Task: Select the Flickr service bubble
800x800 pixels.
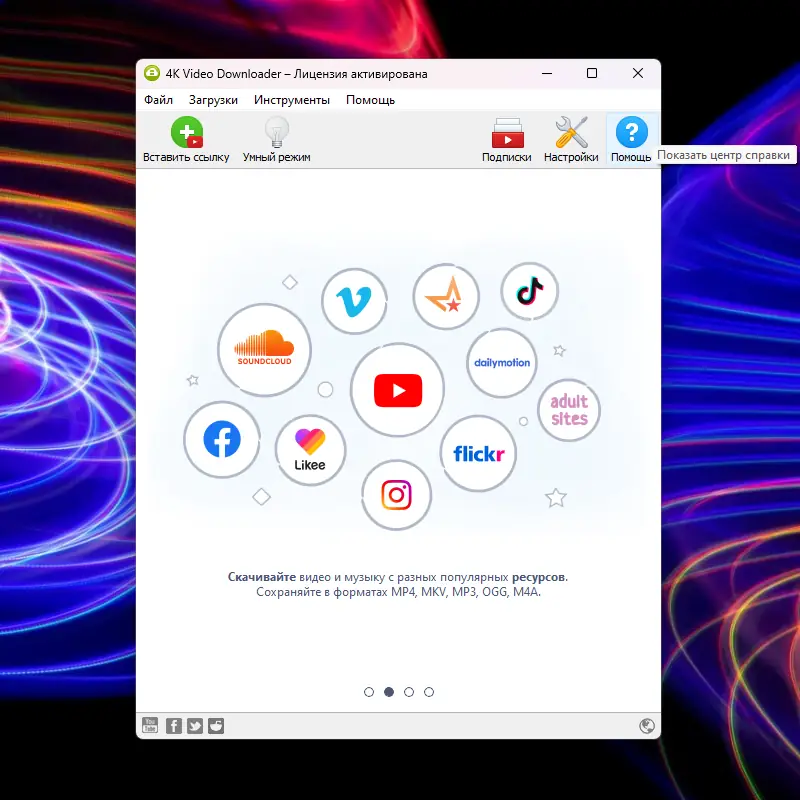Action: tap(478, 453)
